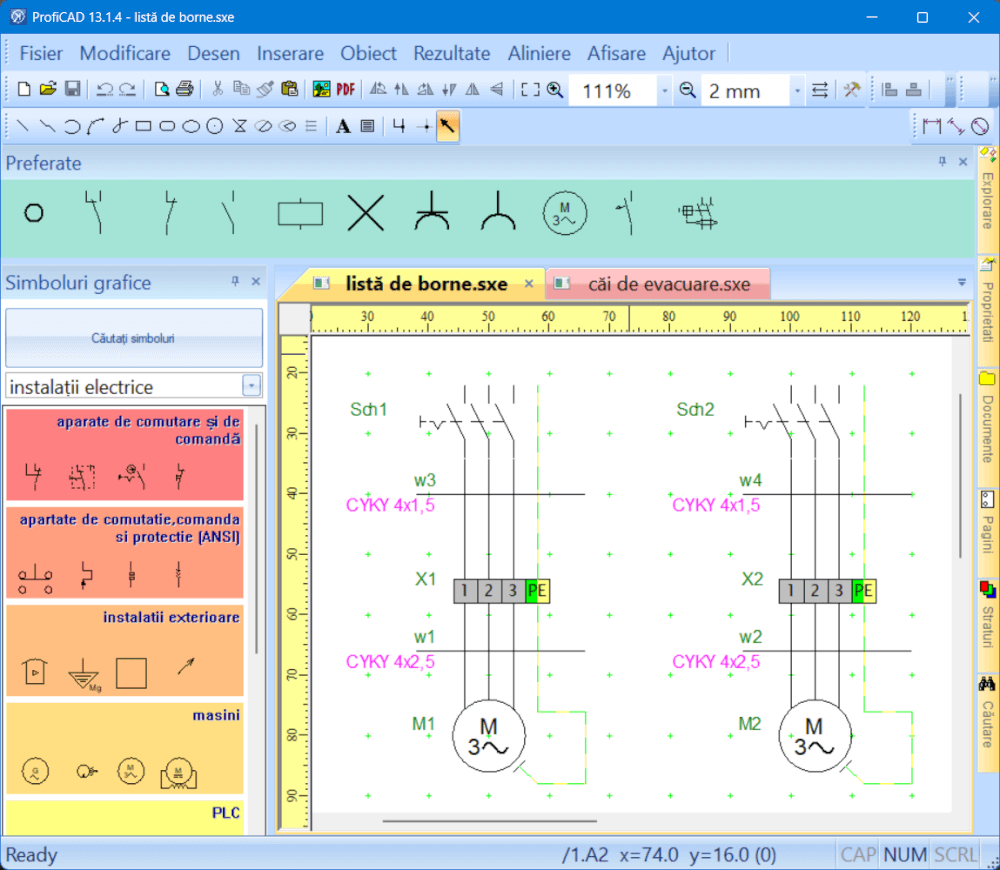Open the Afisare menu

[x=617, y=54]
